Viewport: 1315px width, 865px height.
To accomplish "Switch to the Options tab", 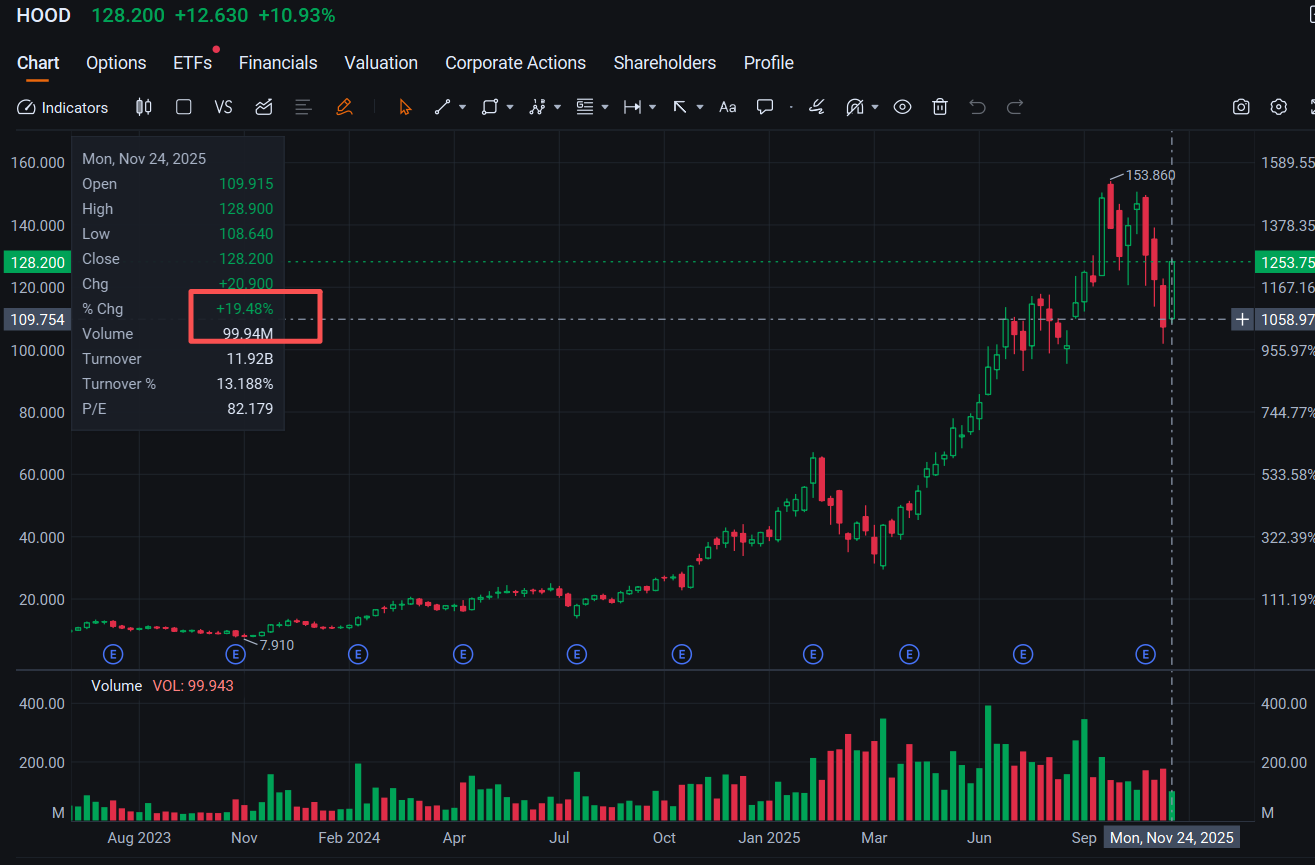I will [116, 63].
